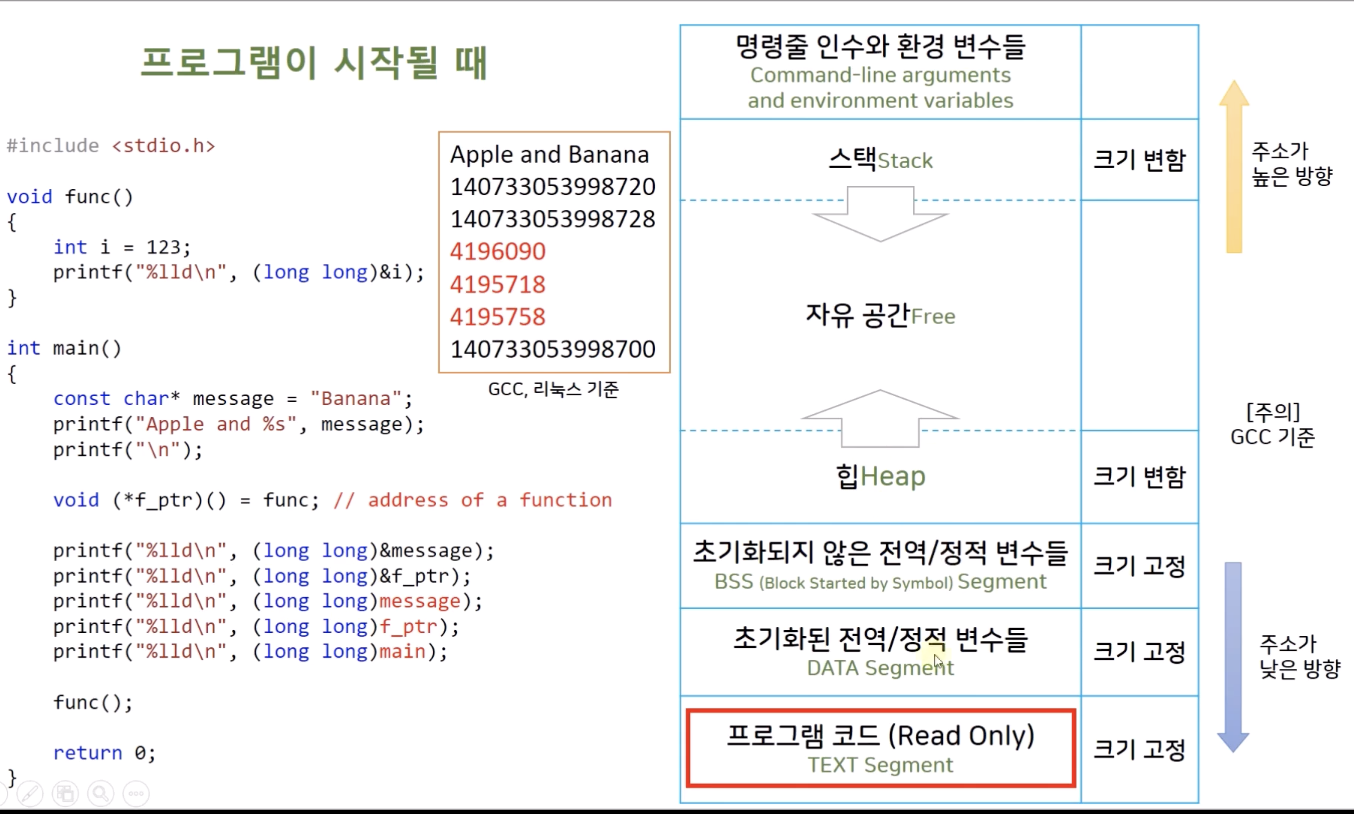Click the void func() declaration

pyautogui.click(x=70, y=196)
